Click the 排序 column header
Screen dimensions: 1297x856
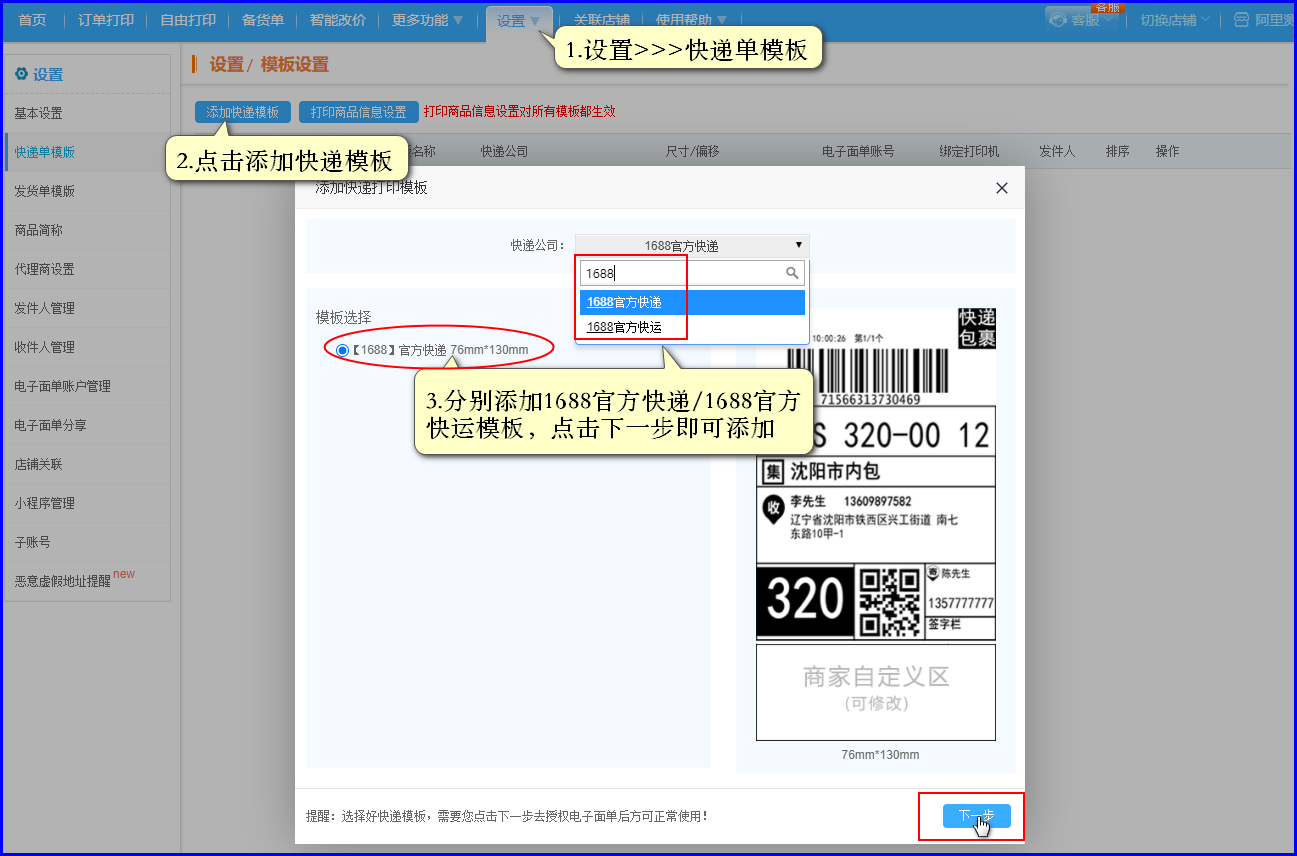1118,152
